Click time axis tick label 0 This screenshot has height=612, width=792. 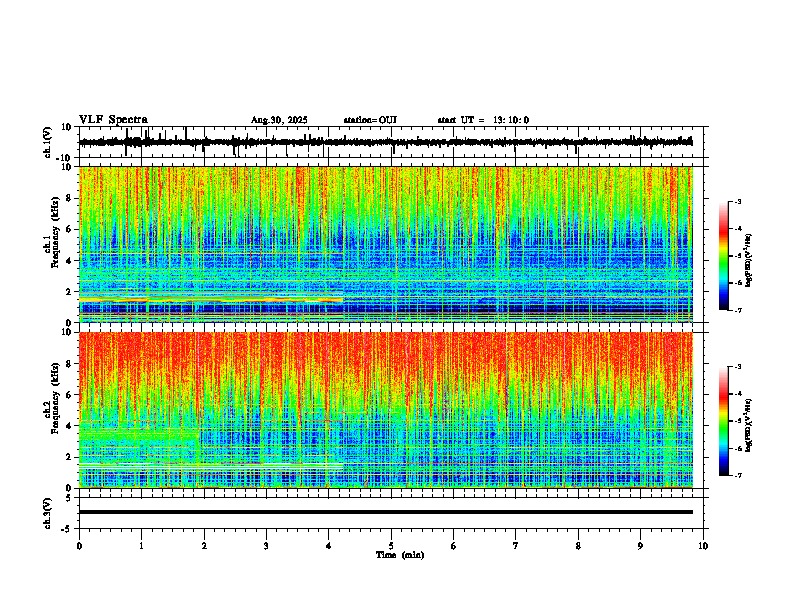(79, 546)
